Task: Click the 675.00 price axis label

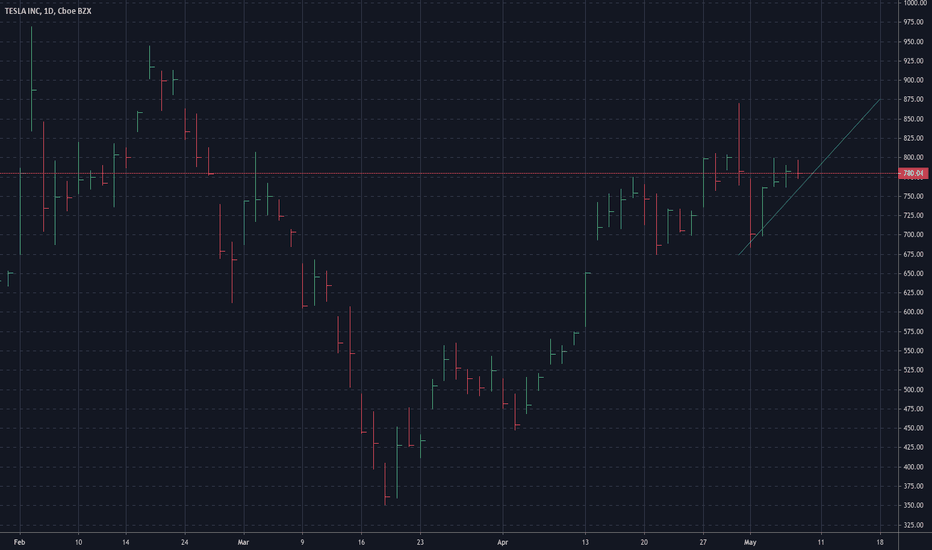Action: pos(913,254)
